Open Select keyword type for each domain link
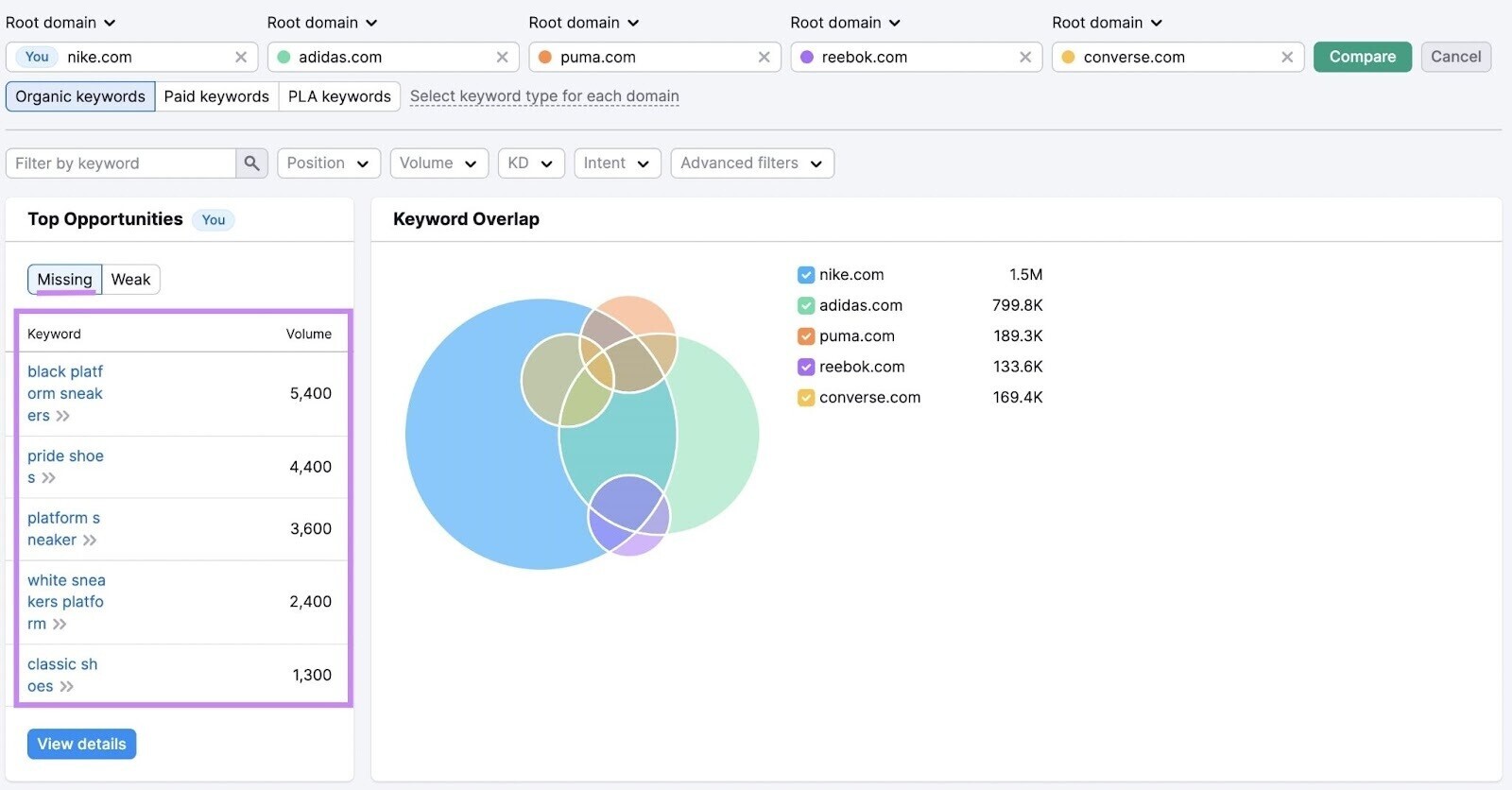 pos(544,96)
